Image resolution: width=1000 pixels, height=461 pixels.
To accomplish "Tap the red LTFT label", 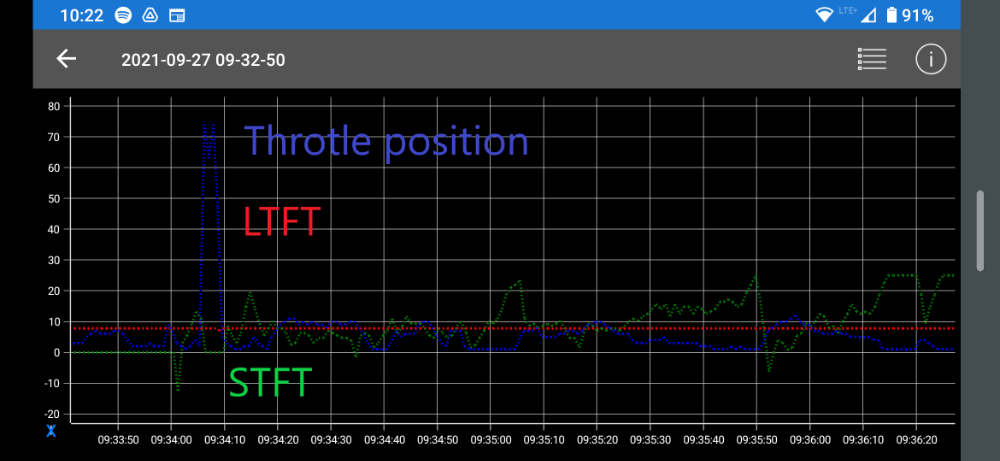I will tap(281, 221).
